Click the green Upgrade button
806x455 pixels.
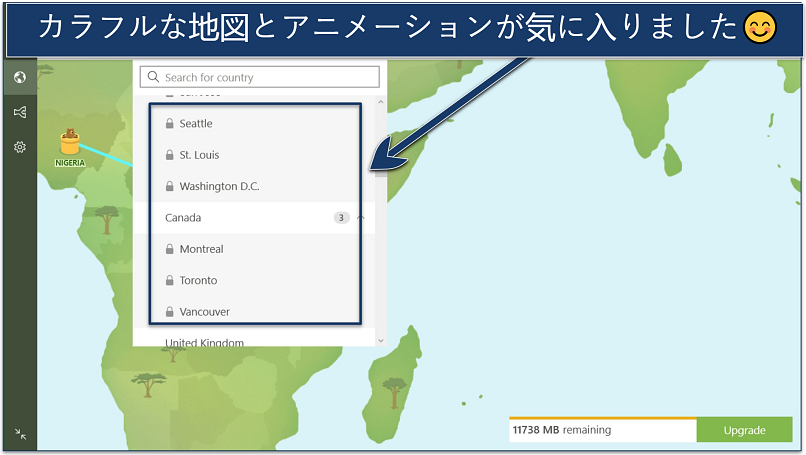click(744, 430)
